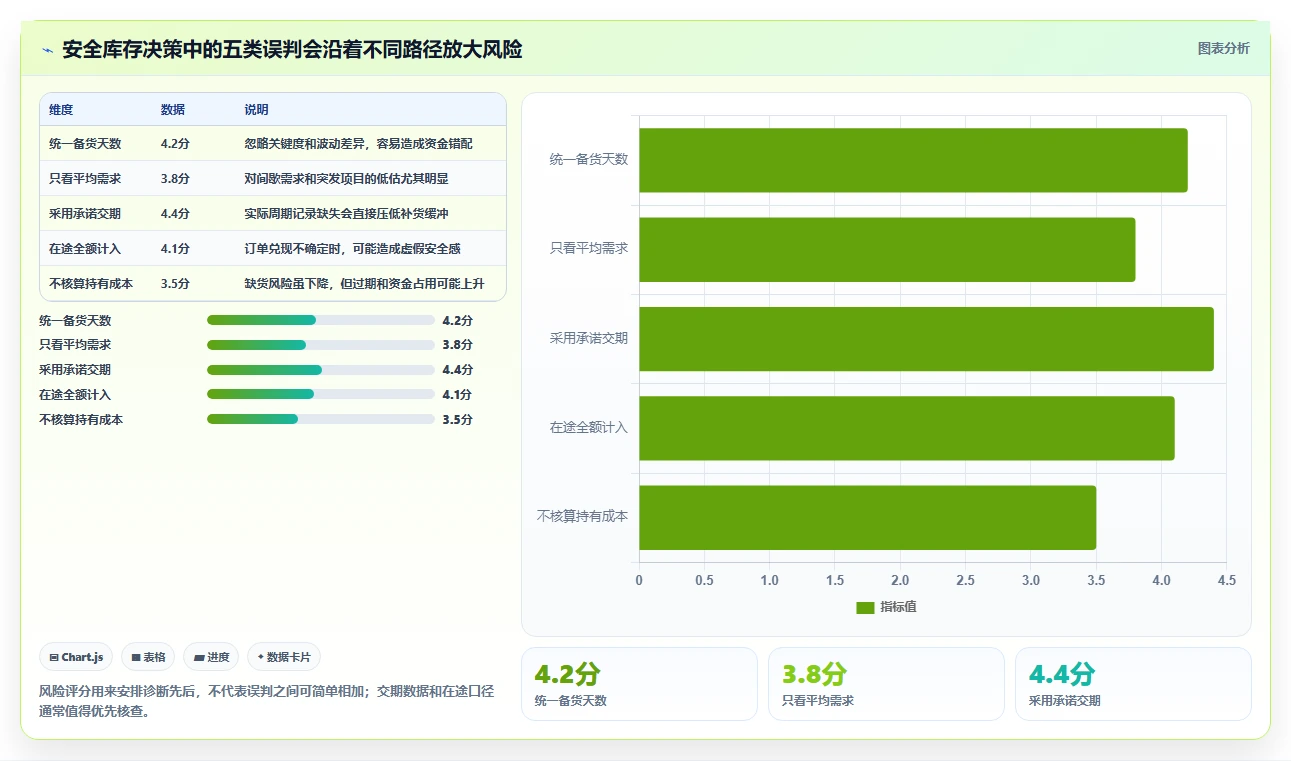Viewport: 1291px width, 761px height.
Task: Click the 表格 tag chip
Action: pos(148,657)
